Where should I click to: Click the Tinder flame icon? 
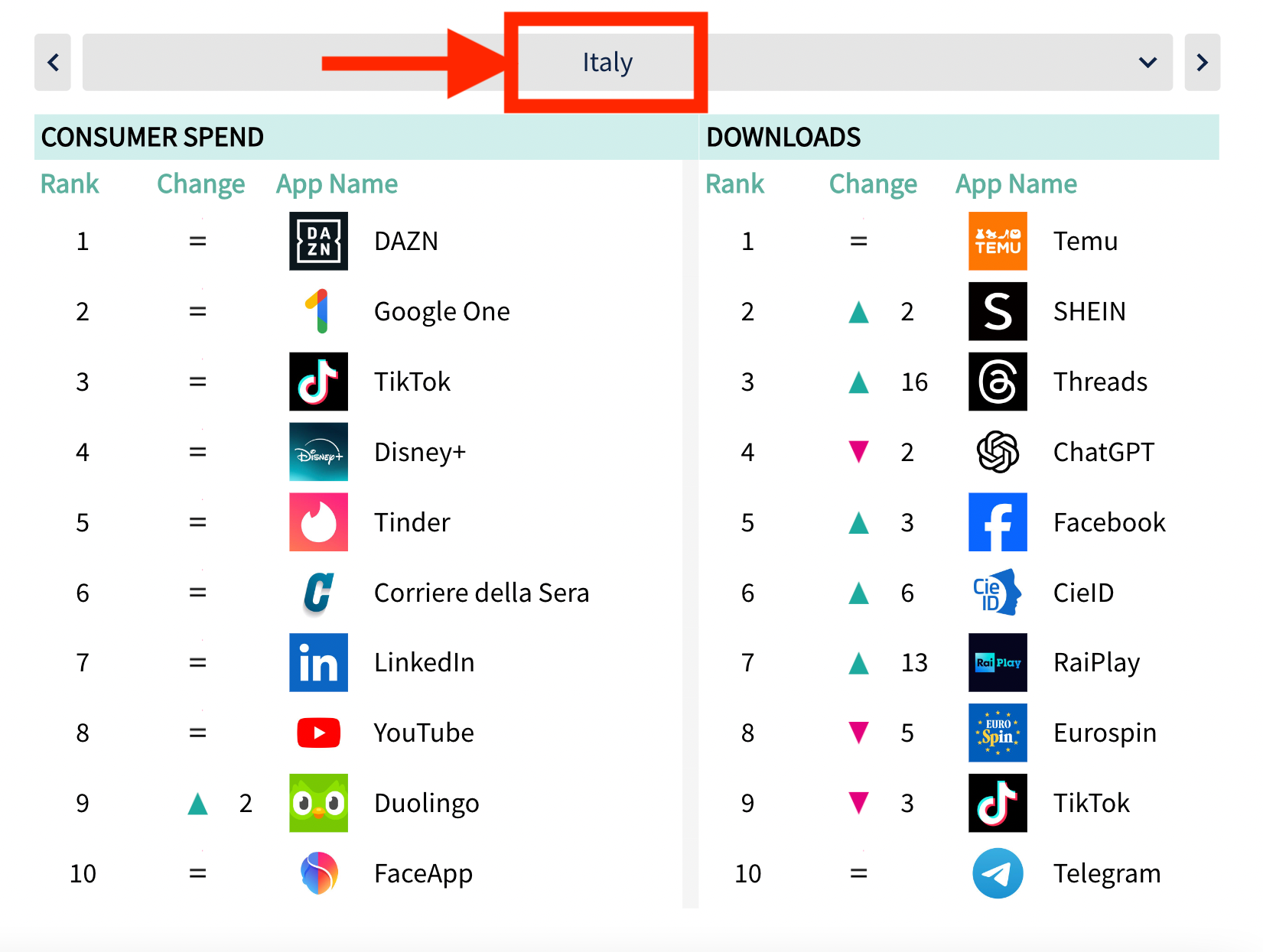coord(318,522)
